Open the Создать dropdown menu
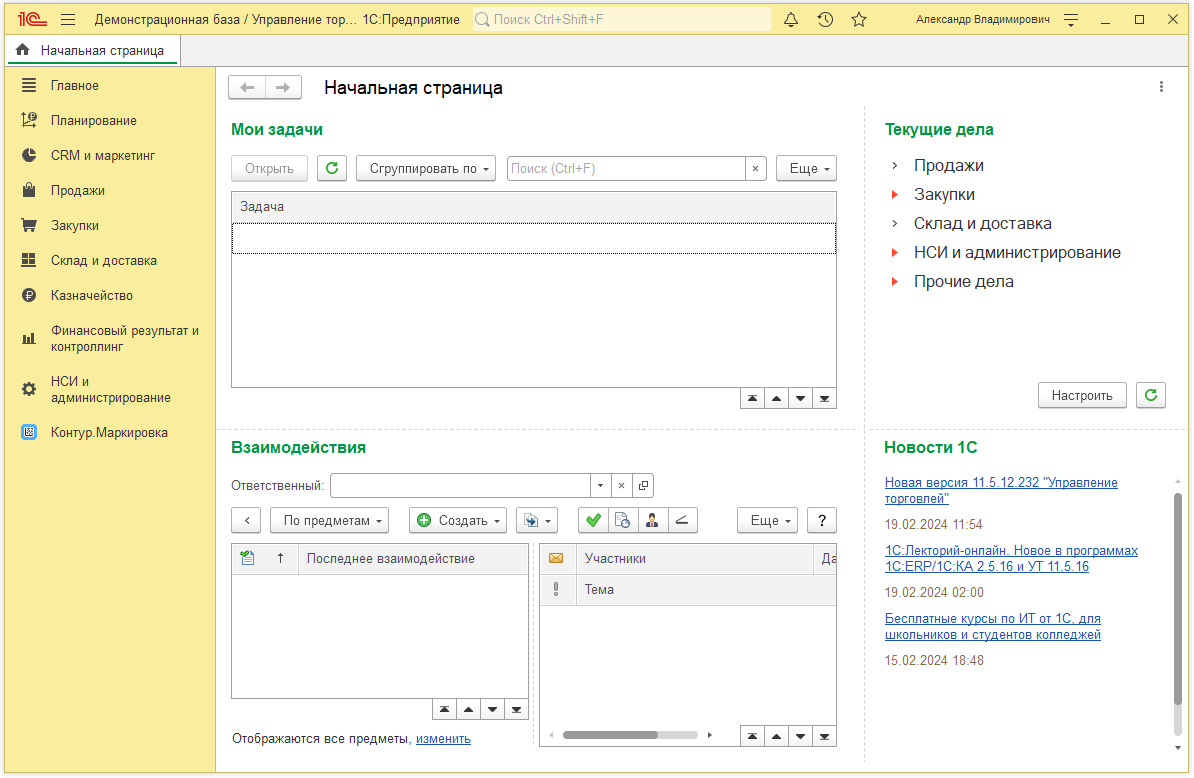The height and width of the screenshot is (778, 1194). click(458, 520)
